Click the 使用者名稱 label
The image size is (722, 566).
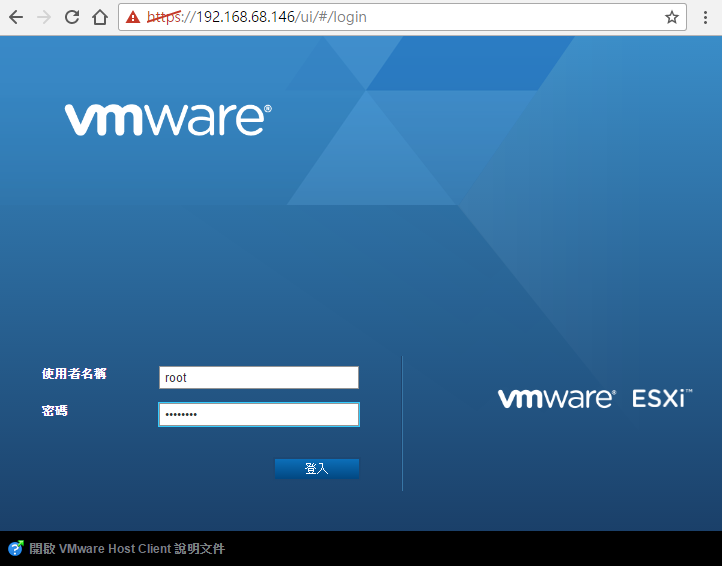click(74, 373)
